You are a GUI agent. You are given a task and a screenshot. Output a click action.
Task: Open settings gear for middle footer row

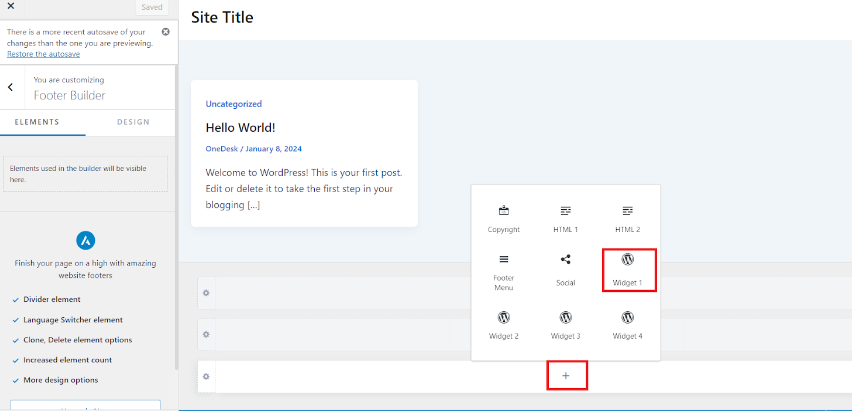click(206, 334)
